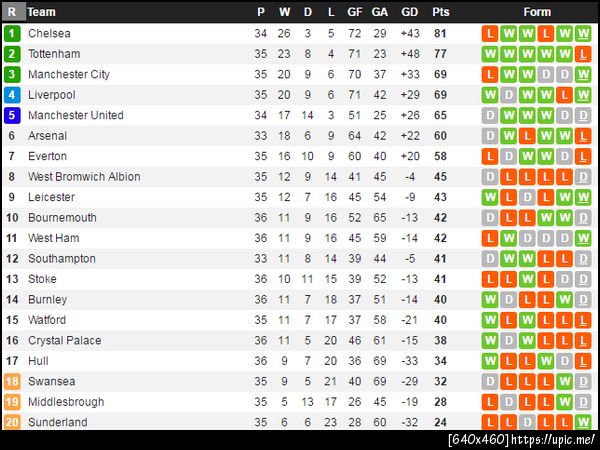Click the Crystal Palace team name
This screenshot has height=450, width=600.
(x=64, y=340)
